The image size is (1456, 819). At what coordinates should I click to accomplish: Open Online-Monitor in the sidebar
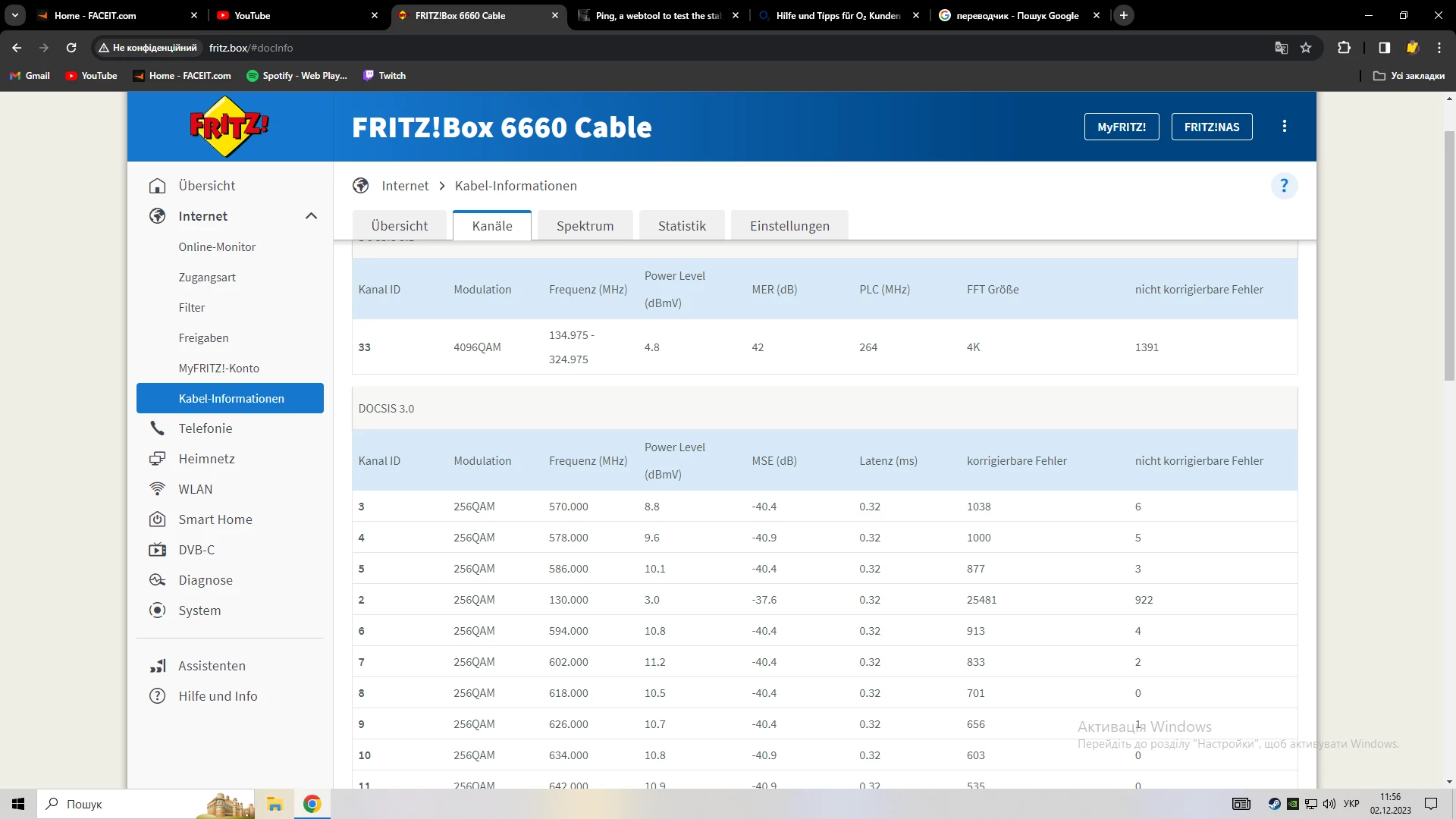coord(217,247)
